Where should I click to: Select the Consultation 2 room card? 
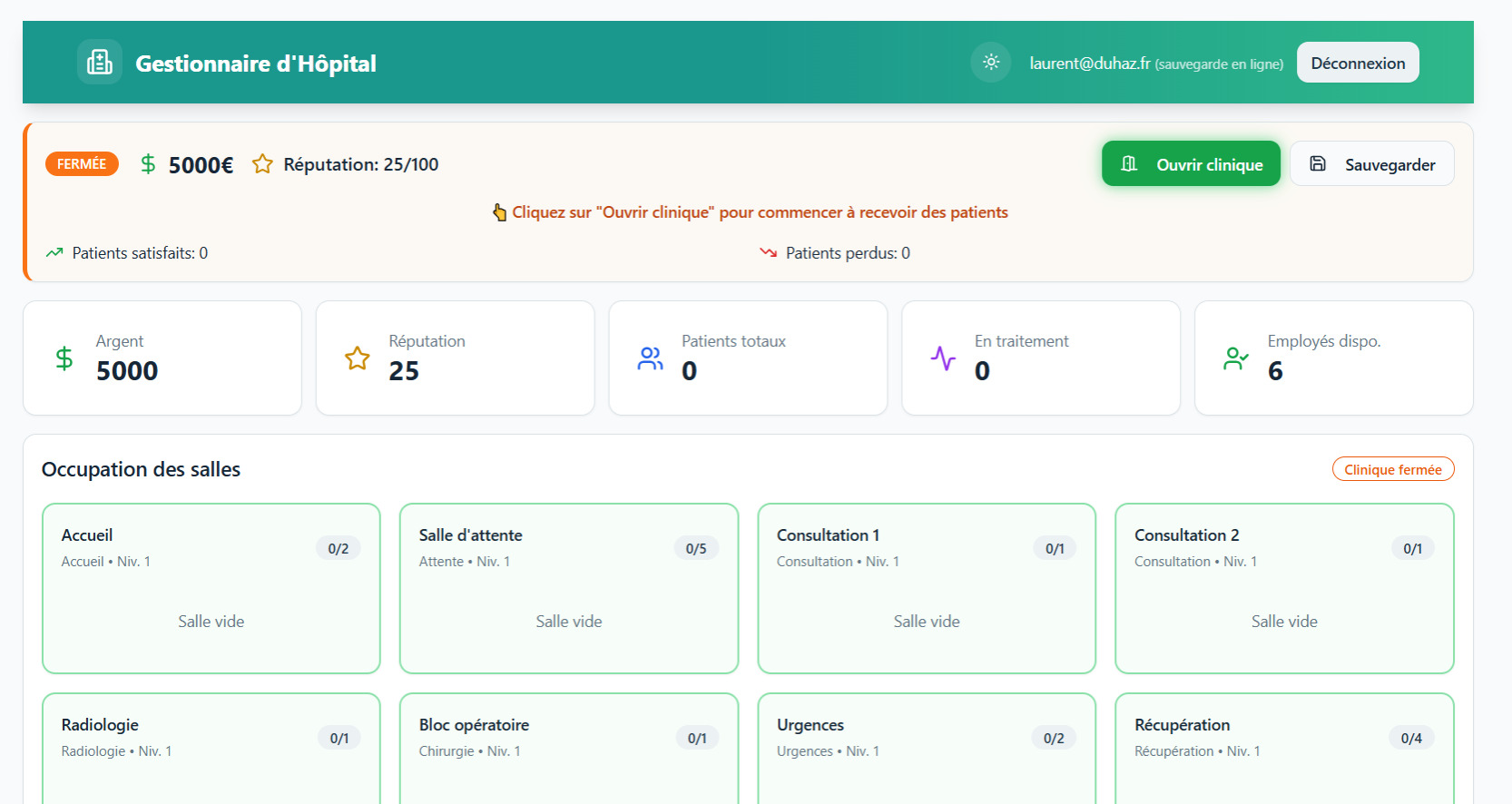[x=1284, y=588]
